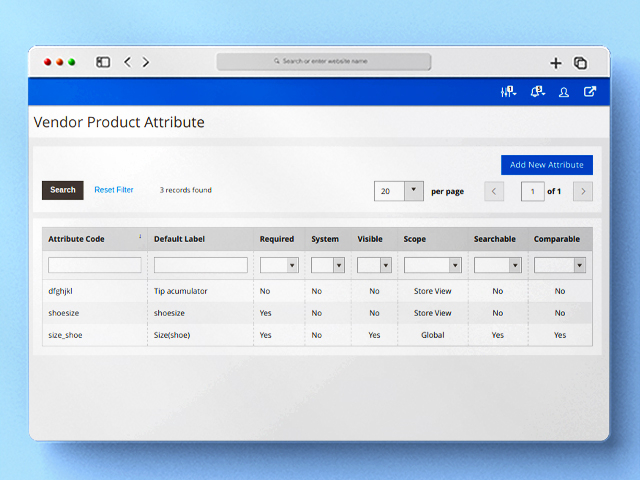Image resolution: width=640 pixels, height=480 pixels.
Task: Open the size_shoe attribute row
Action: [x=66, y=335]
